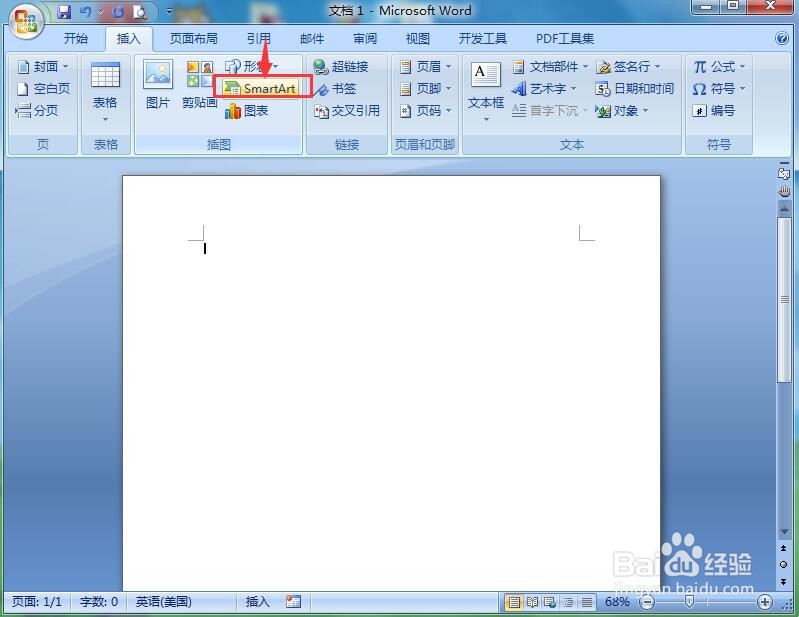Screen dimensions: 799x617
Task: Add a bookmark with 书签
Action: point(335,89)
